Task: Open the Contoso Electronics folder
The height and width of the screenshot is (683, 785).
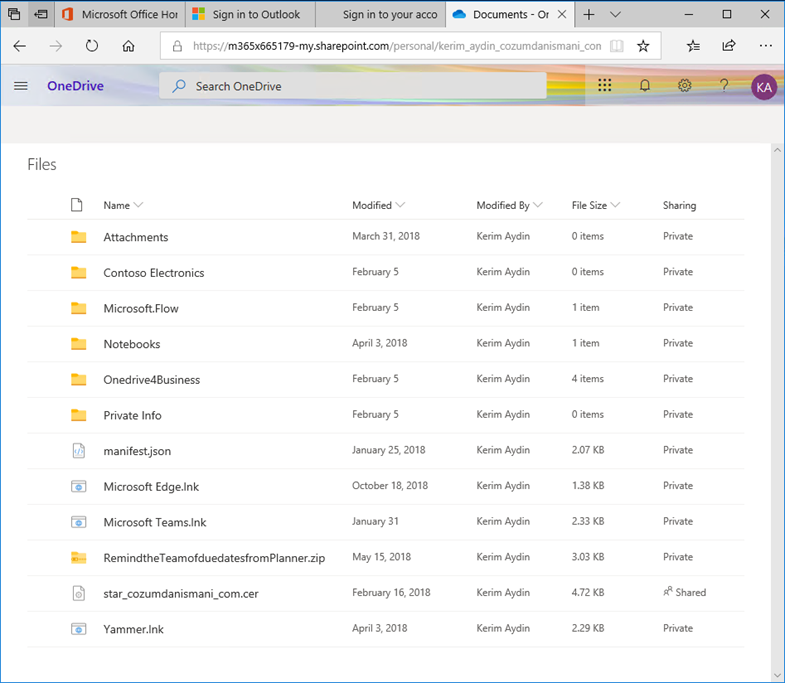Action: 154,273
